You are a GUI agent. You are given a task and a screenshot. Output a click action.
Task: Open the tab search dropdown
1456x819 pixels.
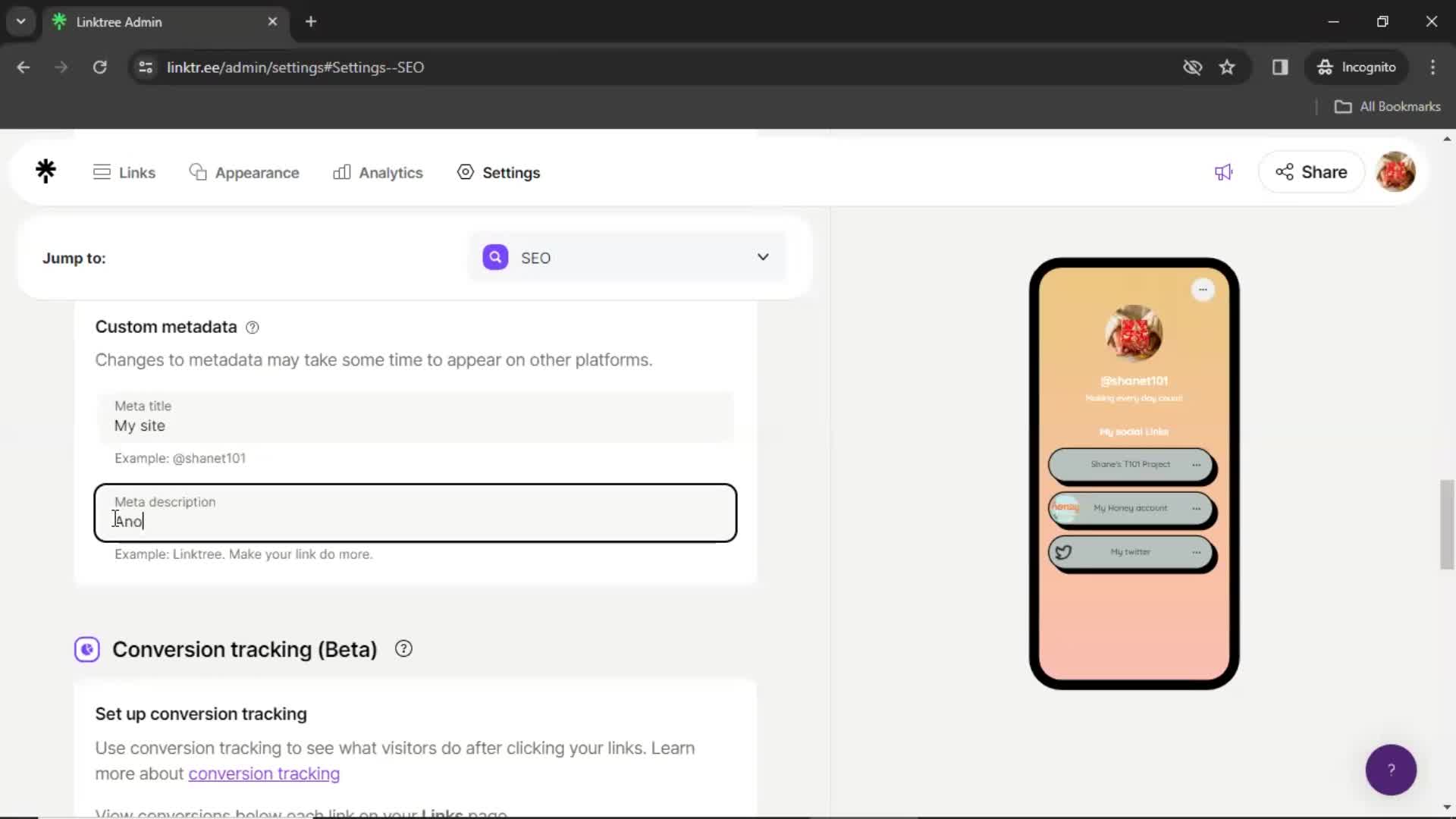tap(21, 21)
